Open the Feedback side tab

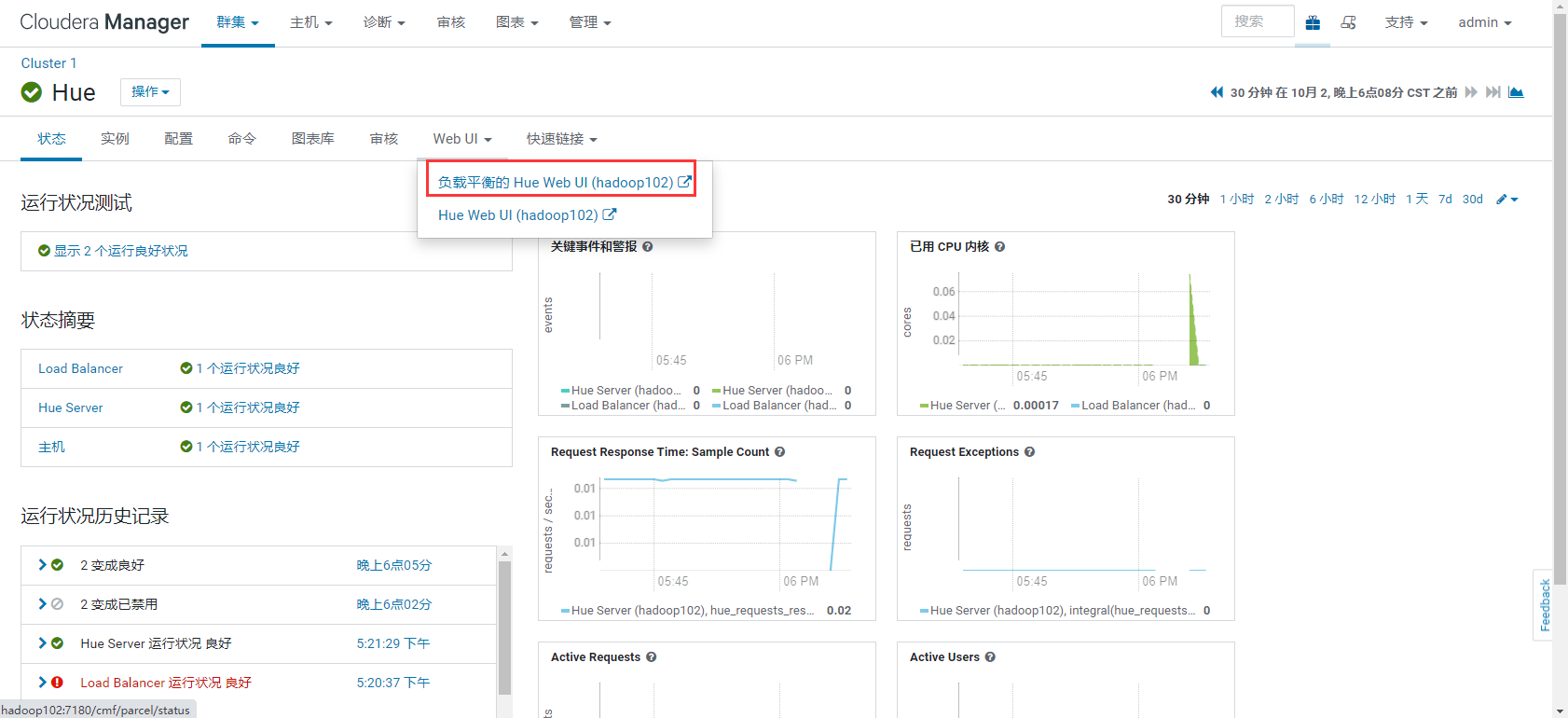[x=1544, y=605]
